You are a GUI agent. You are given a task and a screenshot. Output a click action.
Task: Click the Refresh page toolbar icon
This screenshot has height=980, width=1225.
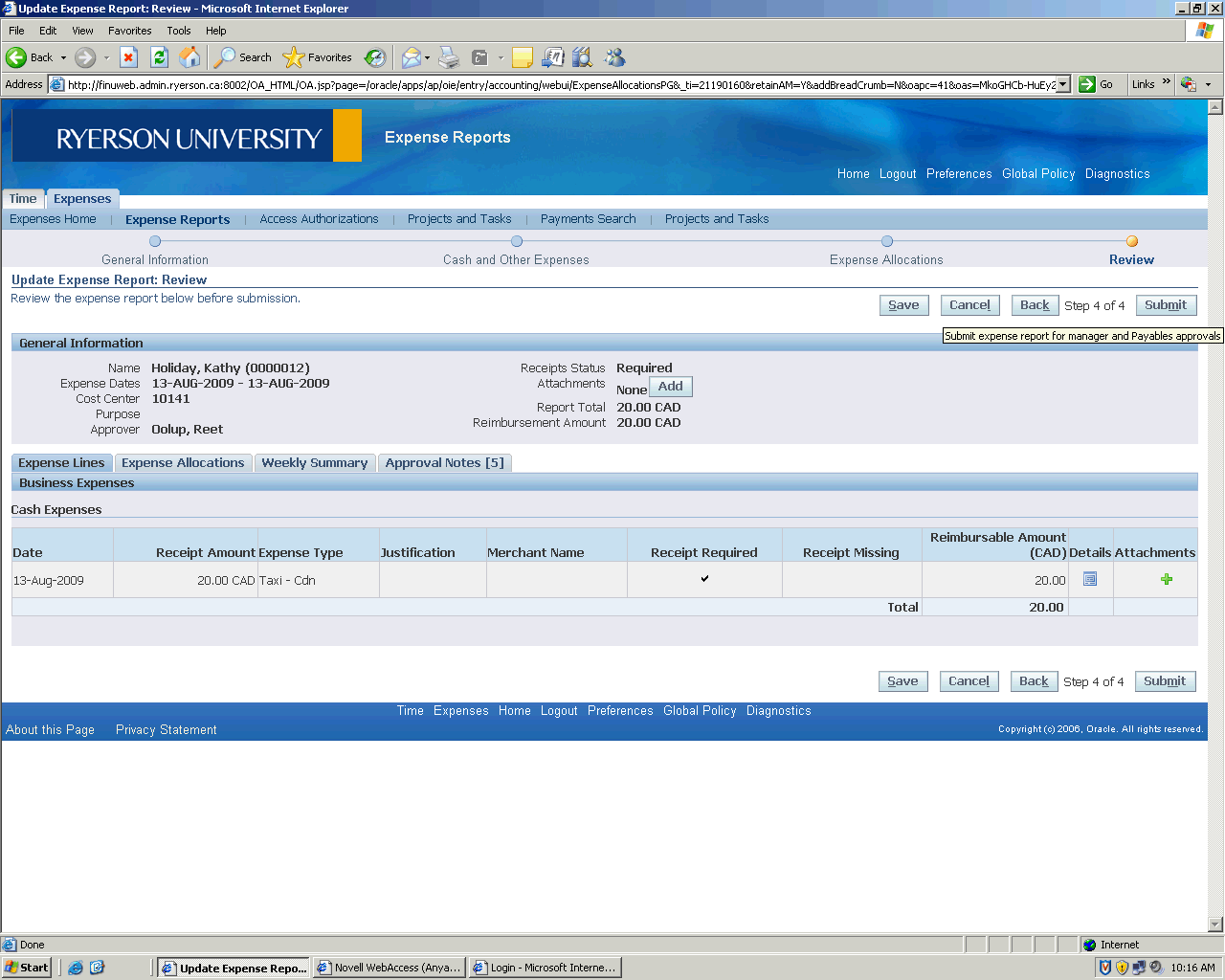click(160, 57)
